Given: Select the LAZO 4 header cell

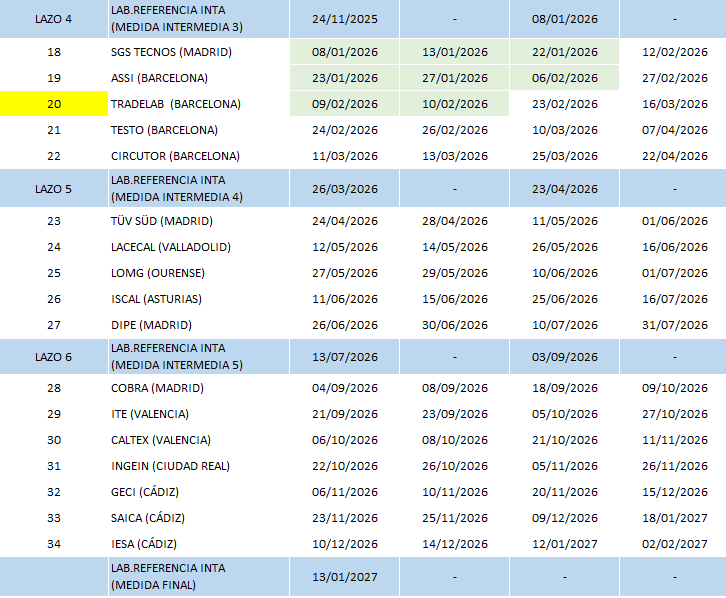Looking at the screenshot, I should click(x=54, y=19).
